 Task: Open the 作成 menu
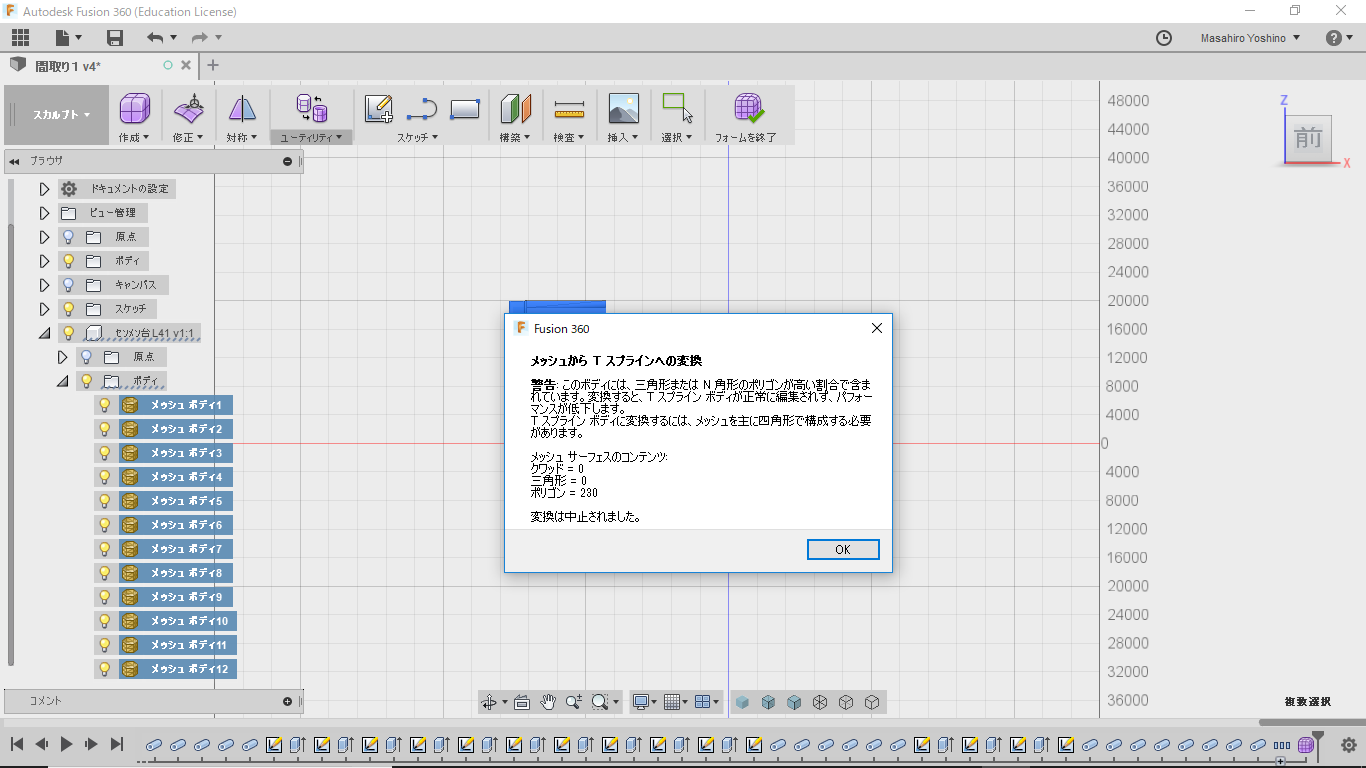pyautogui.click(x=134, y=137)
